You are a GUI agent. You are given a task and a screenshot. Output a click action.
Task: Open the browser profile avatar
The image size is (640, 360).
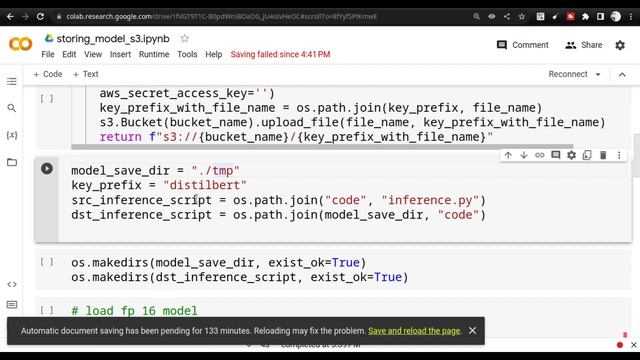616,16
